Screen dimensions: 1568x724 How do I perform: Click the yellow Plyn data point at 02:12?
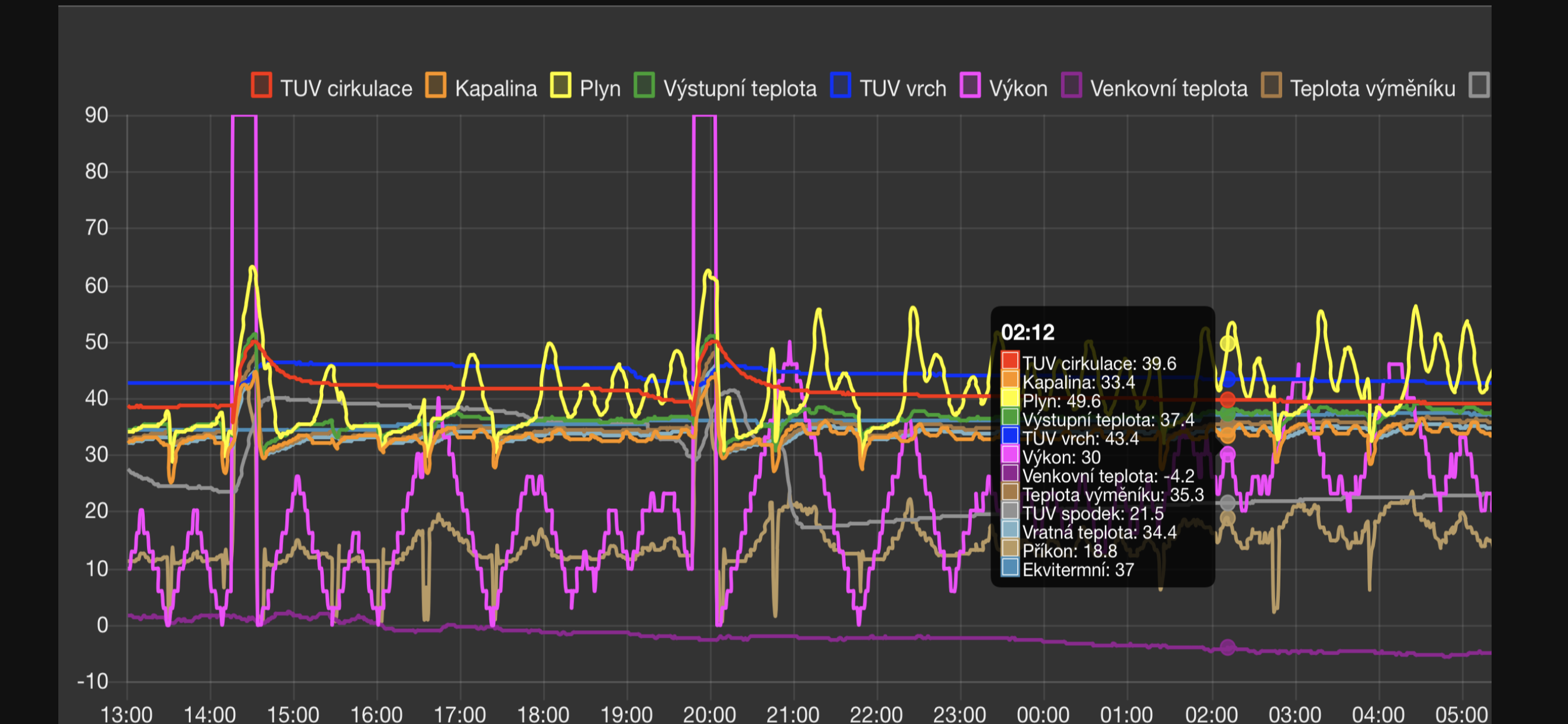(1228, 344)
